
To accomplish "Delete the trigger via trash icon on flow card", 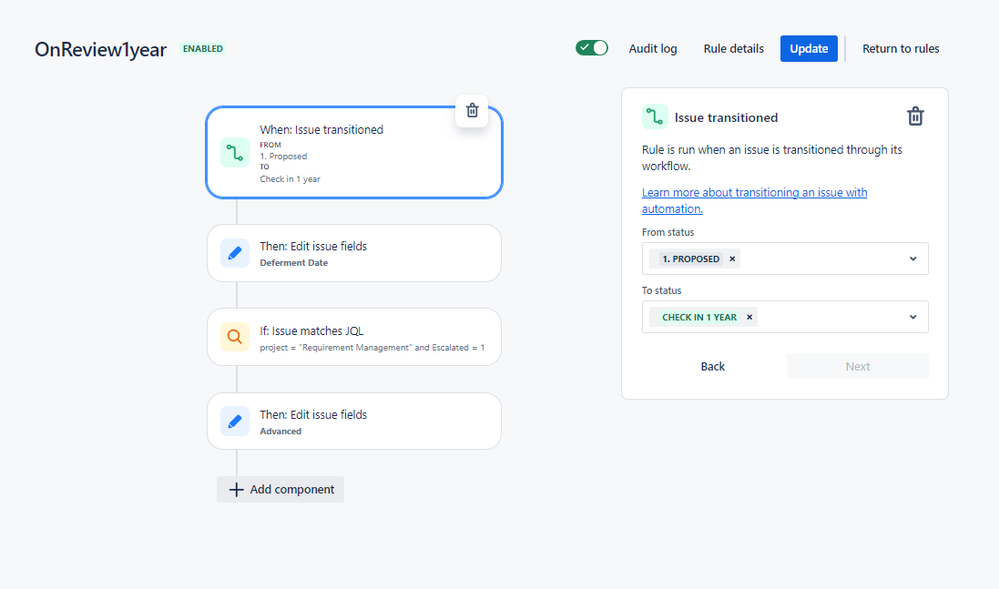I will (x=472, y=110).
